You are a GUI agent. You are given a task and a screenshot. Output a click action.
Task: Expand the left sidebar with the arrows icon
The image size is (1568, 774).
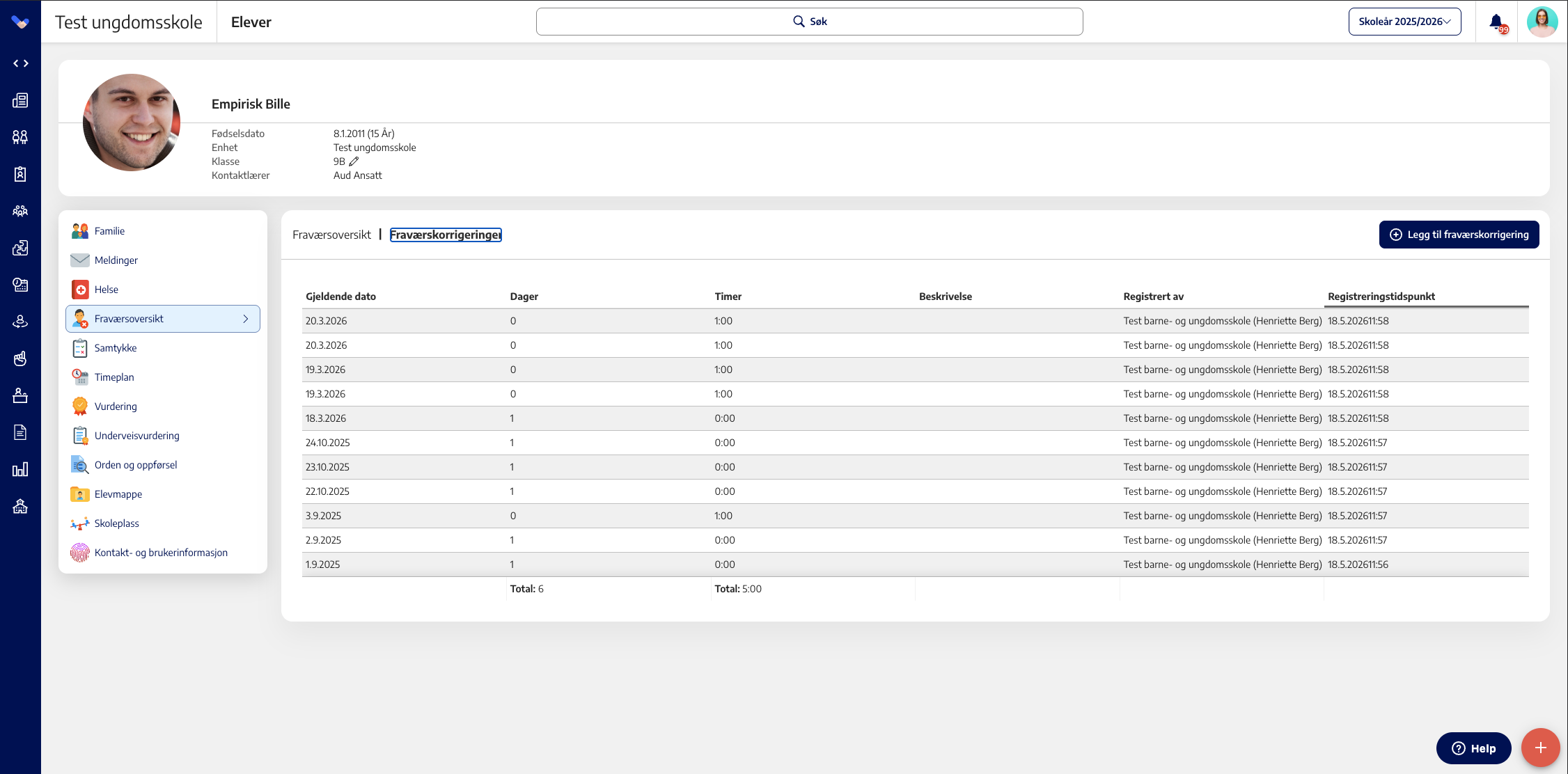point(20,63)
